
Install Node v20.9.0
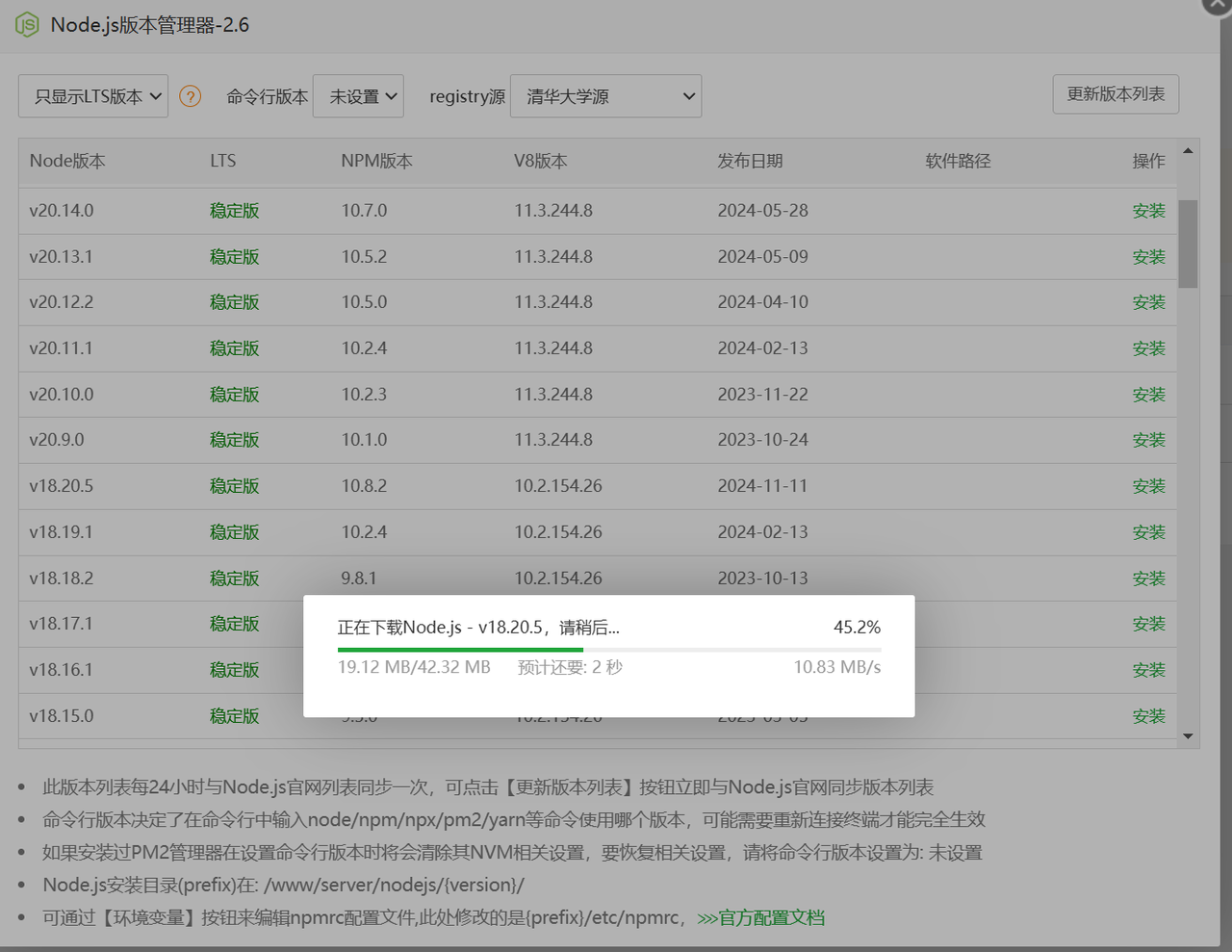point(1148,440)
